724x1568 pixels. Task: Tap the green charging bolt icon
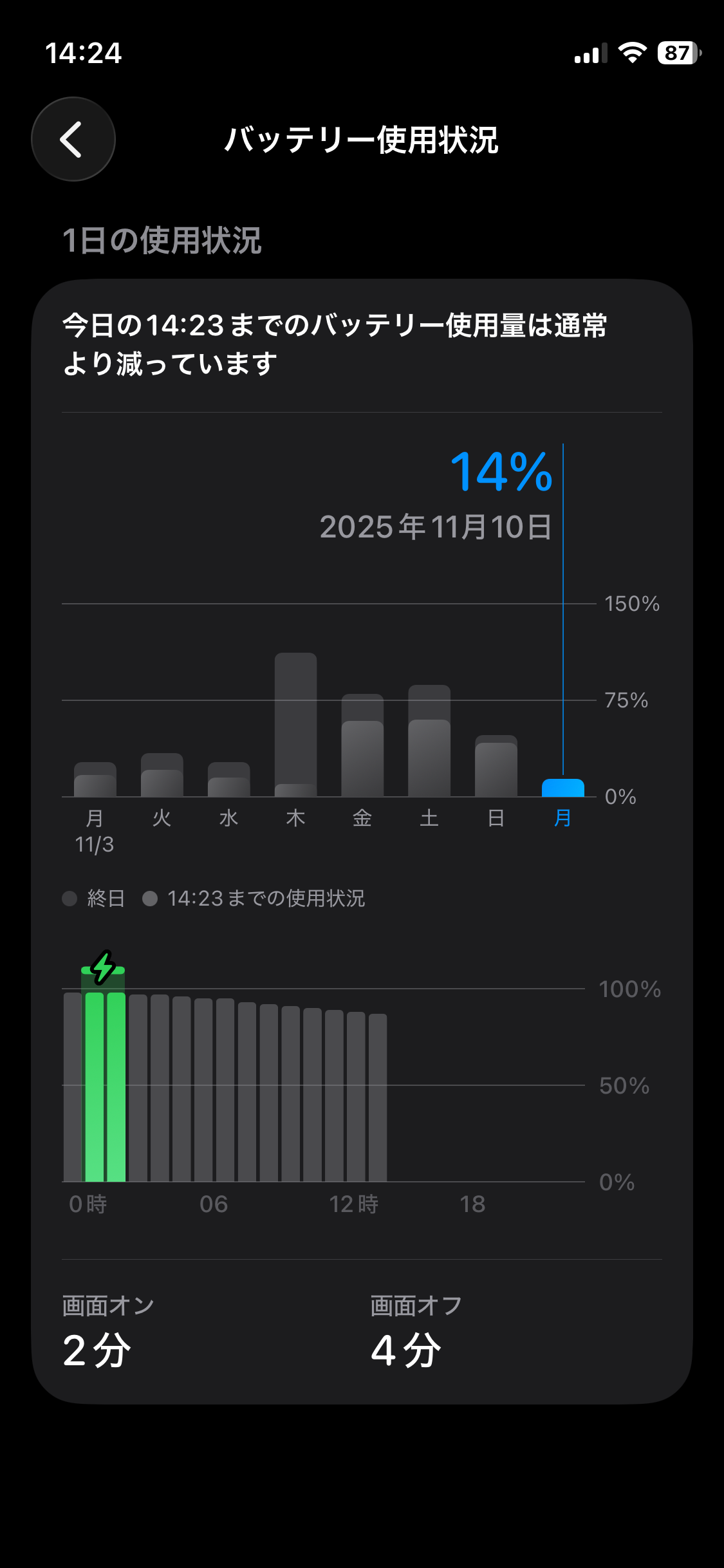103,967
